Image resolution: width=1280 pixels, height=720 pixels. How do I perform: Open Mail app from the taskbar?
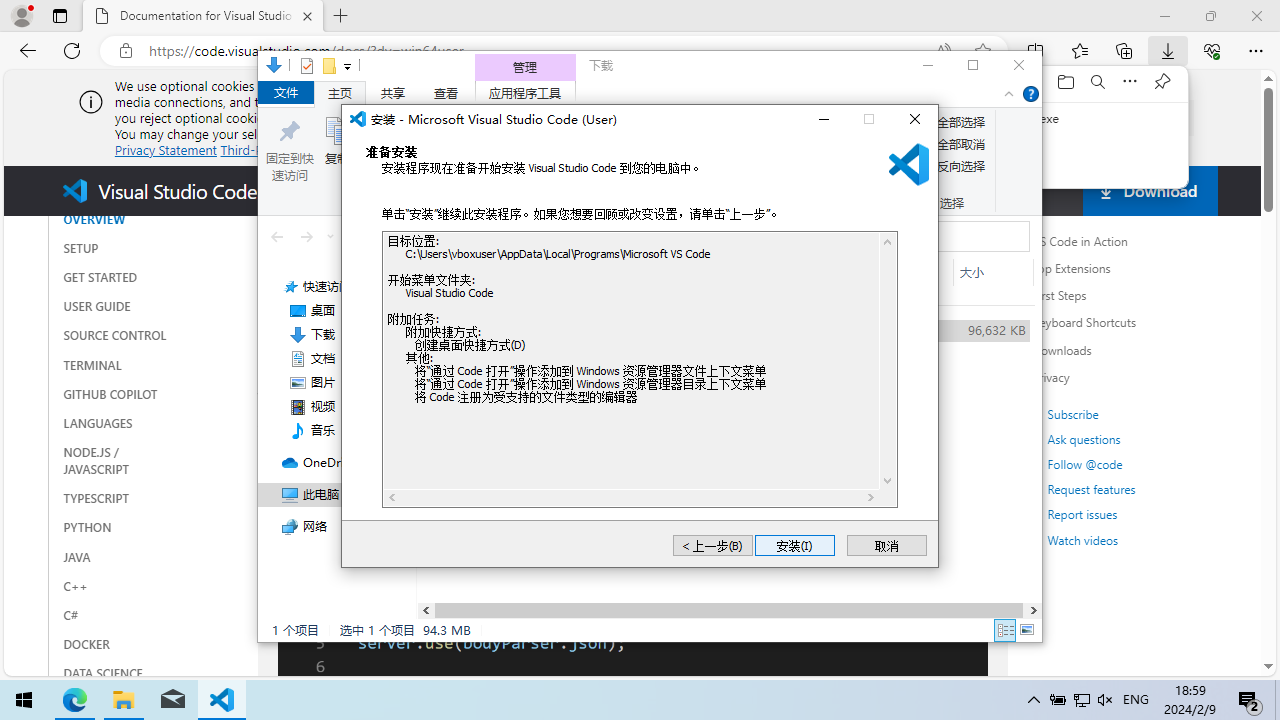click(x=173, y=700)
